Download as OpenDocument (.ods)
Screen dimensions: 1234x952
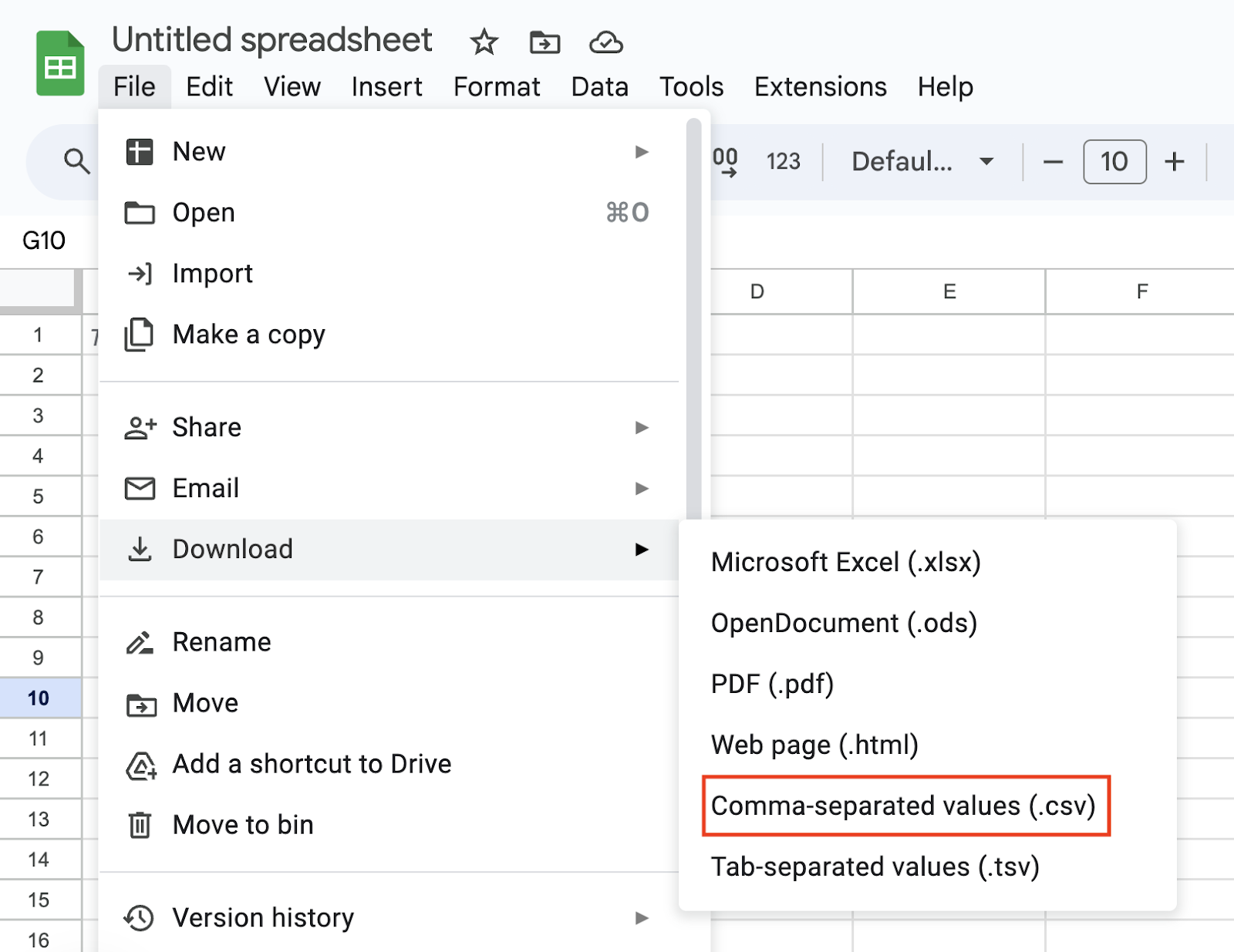(x=928, y=623)
